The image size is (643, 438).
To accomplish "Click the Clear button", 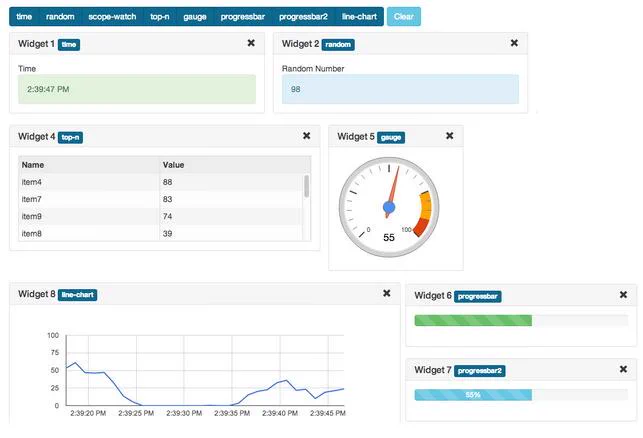I will (x=404, y=17).
